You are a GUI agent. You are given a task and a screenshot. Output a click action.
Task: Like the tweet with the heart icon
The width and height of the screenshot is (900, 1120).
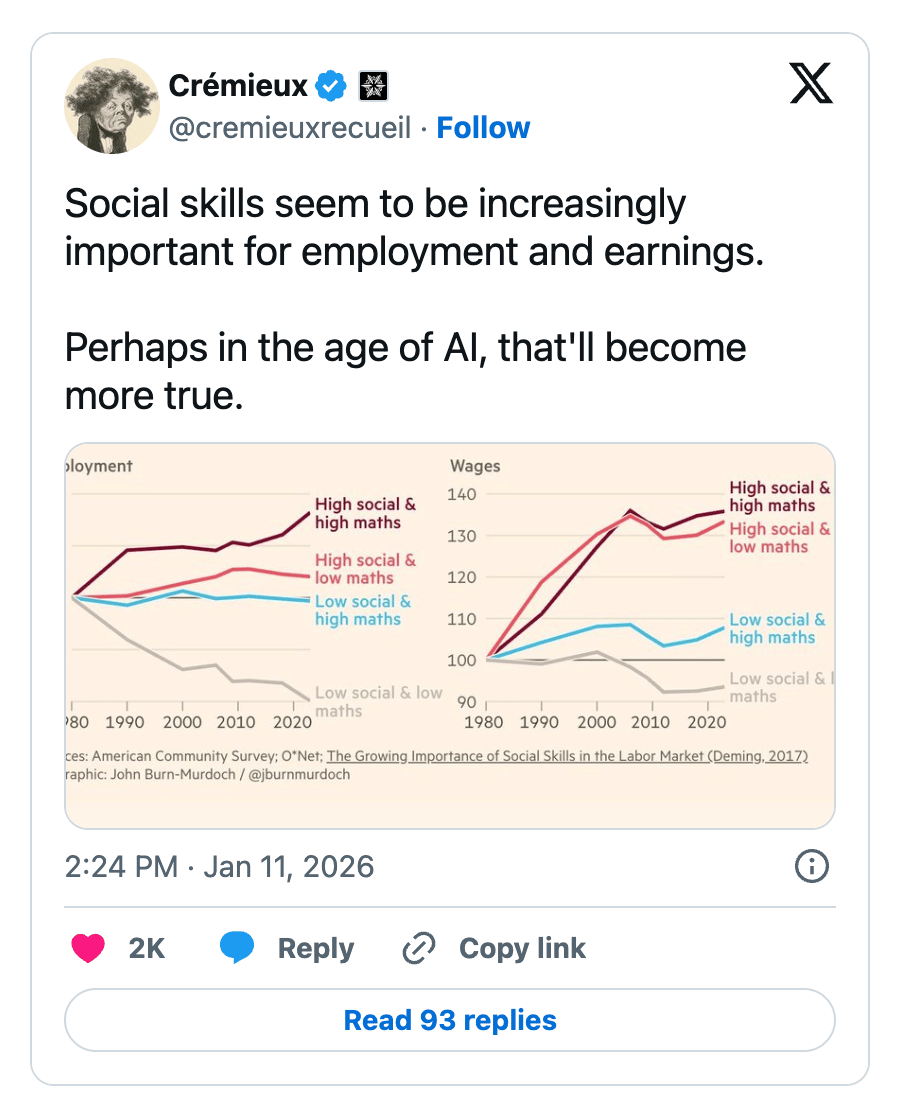(88, 948)
